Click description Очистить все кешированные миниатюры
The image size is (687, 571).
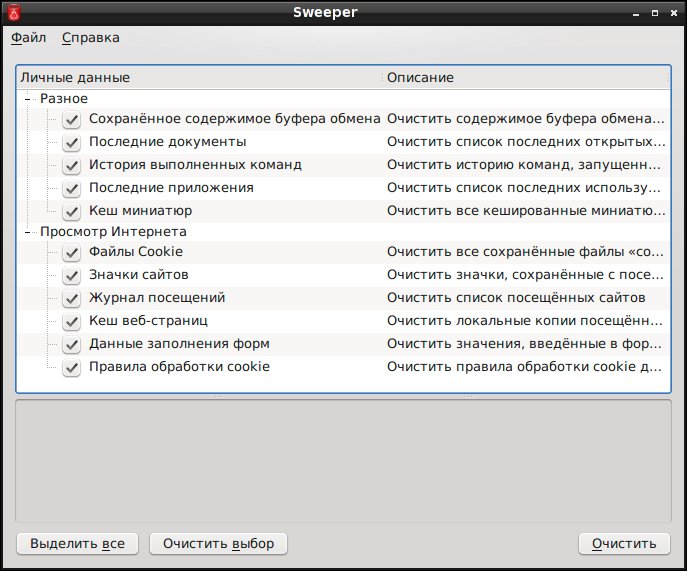pos(526,211)
